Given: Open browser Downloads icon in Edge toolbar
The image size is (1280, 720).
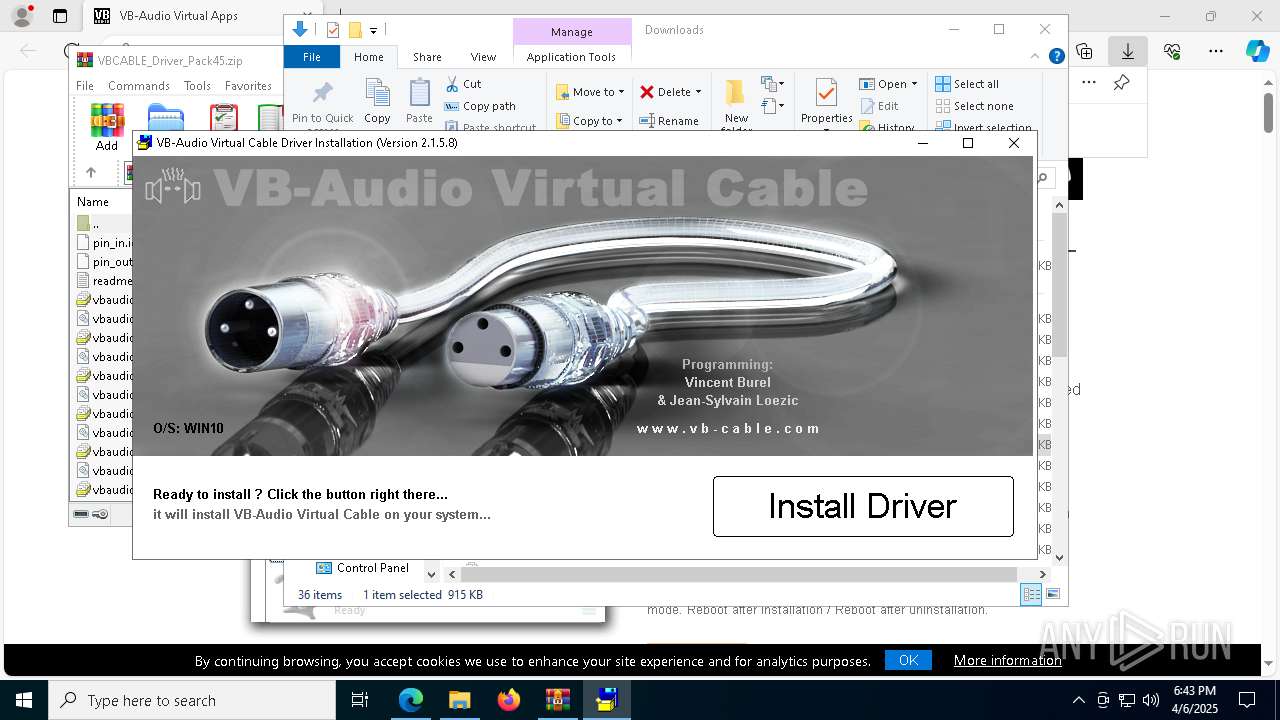Looking at the screenshot, I should point(1128,51).
